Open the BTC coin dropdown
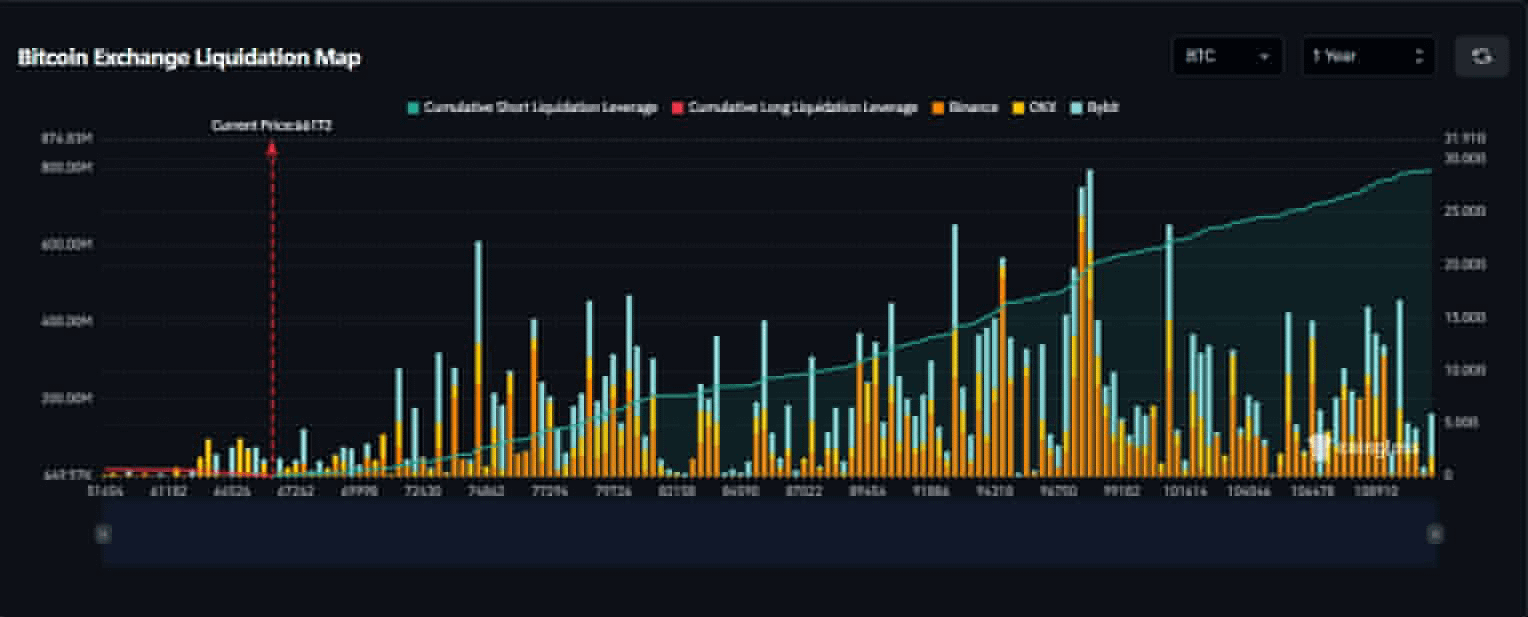 tap(1227, 57)
